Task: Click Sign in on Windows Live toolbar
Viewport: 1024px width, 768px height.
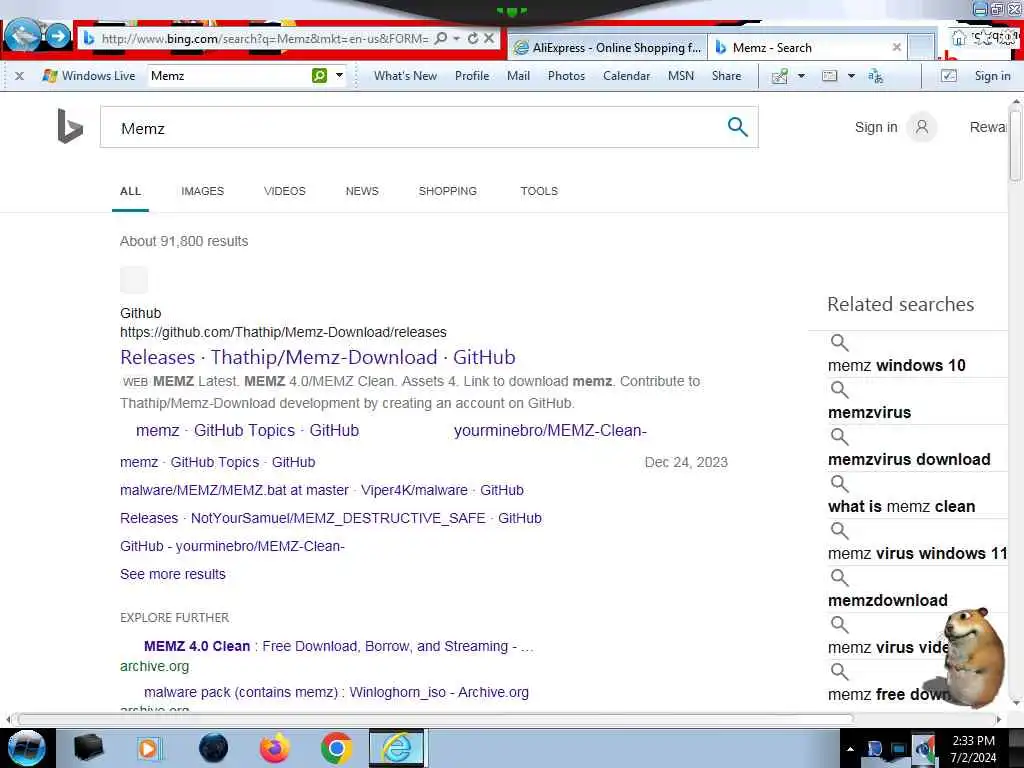Action: click(992, 76)
